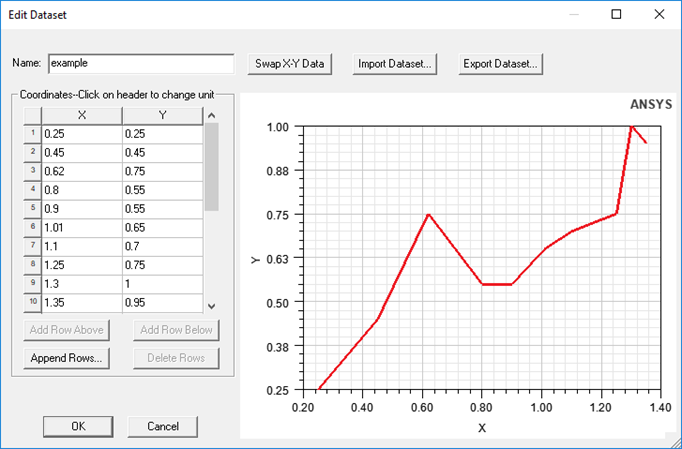Click the Delete Rows button
The height and width of the screenshot is (449, 682).
click(x=176, y=359)
